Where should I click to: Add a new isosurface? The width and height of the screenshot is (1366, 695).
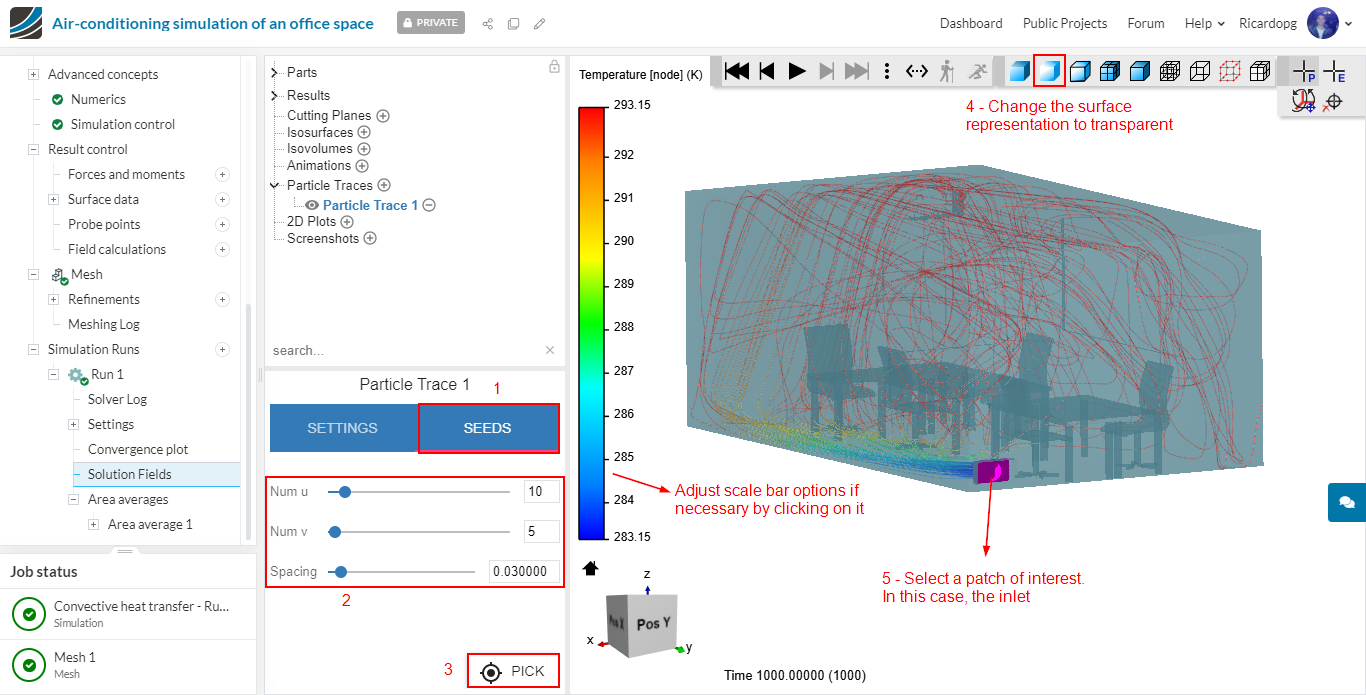(x=364, y=132)
